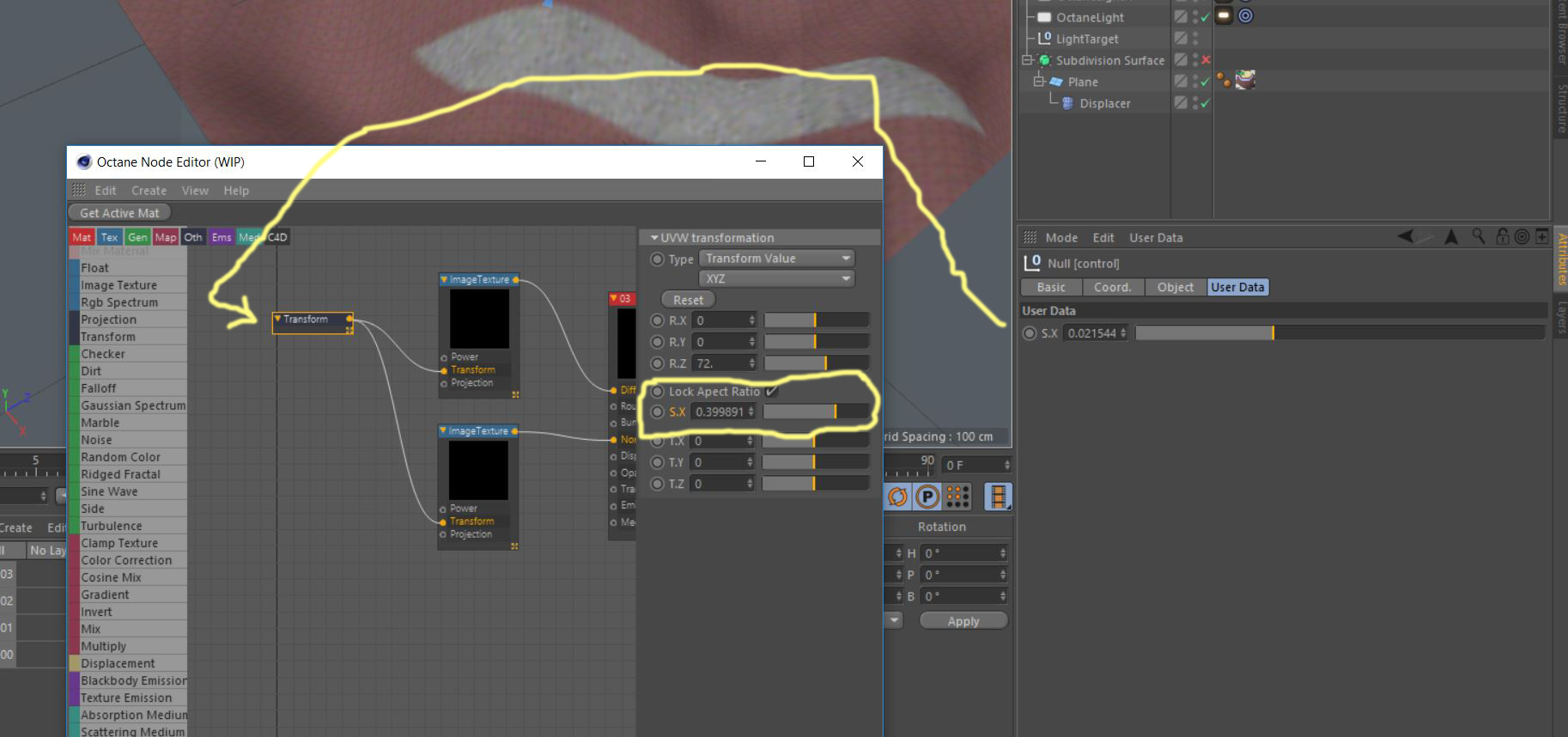Screen dimensions: 1568x737
Task: Toggle the Subdivision Surface red X enable state
Action: click(1206, 60)
